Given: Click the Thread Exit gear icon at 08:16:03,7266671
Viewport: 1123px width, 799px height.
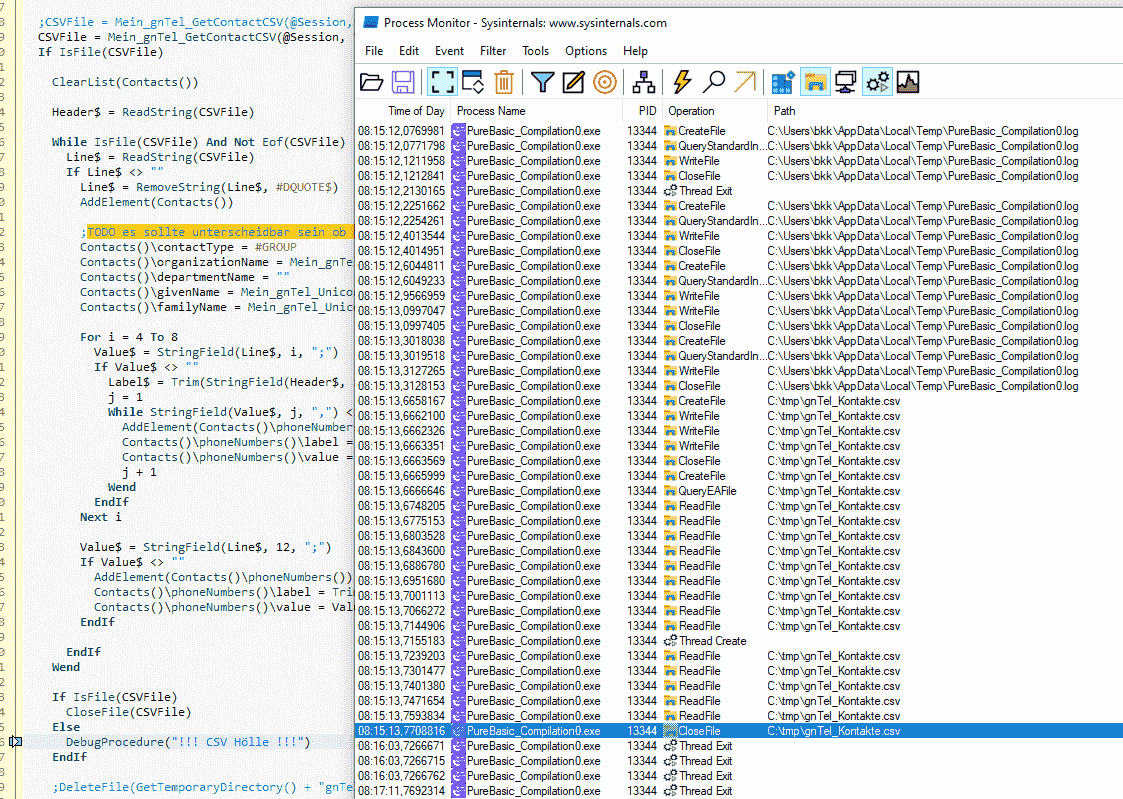Looking at the screenshot, I should click(x=670, y=746).
